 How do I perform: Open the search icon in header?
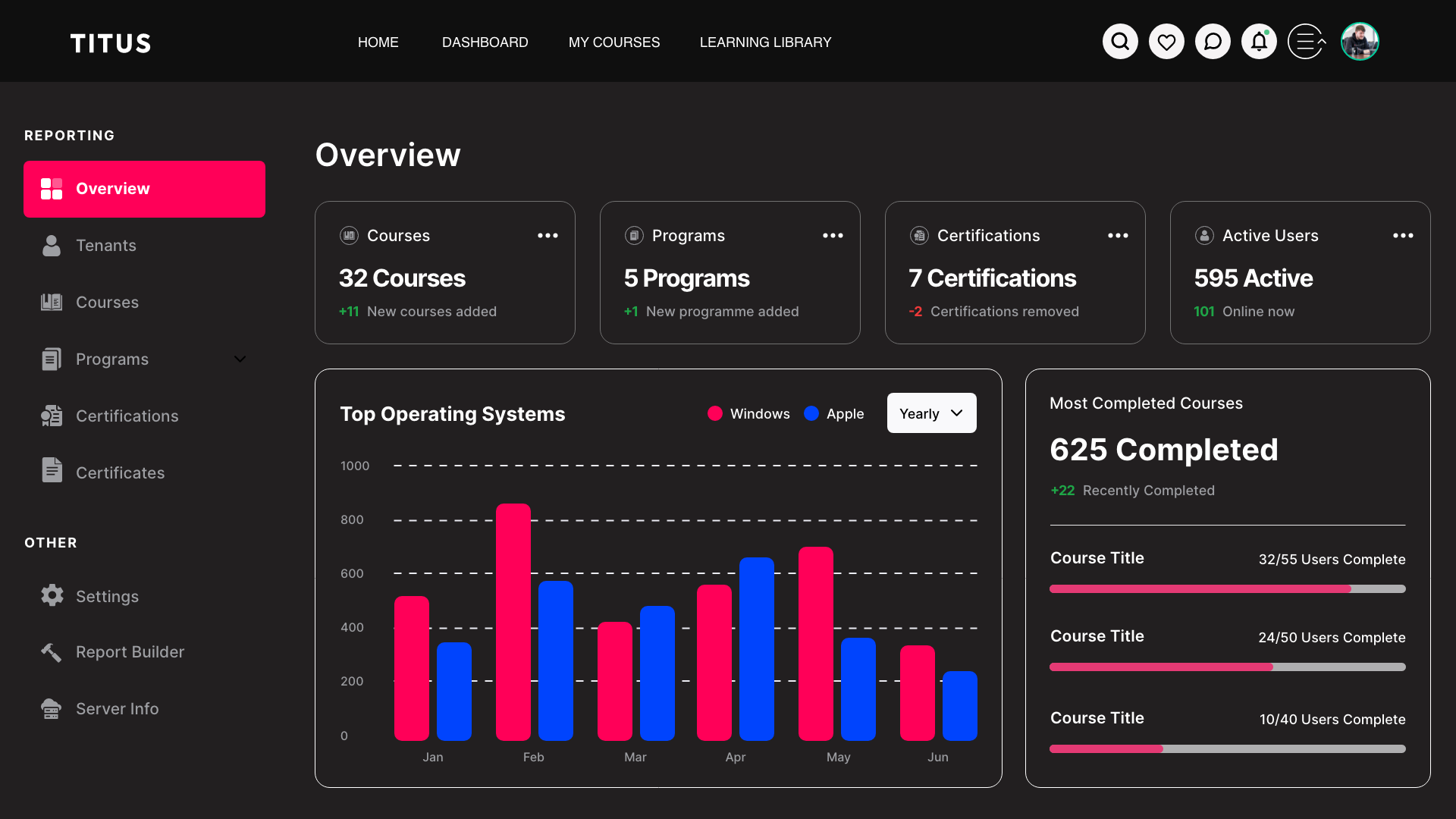(x=1120, y=42)
